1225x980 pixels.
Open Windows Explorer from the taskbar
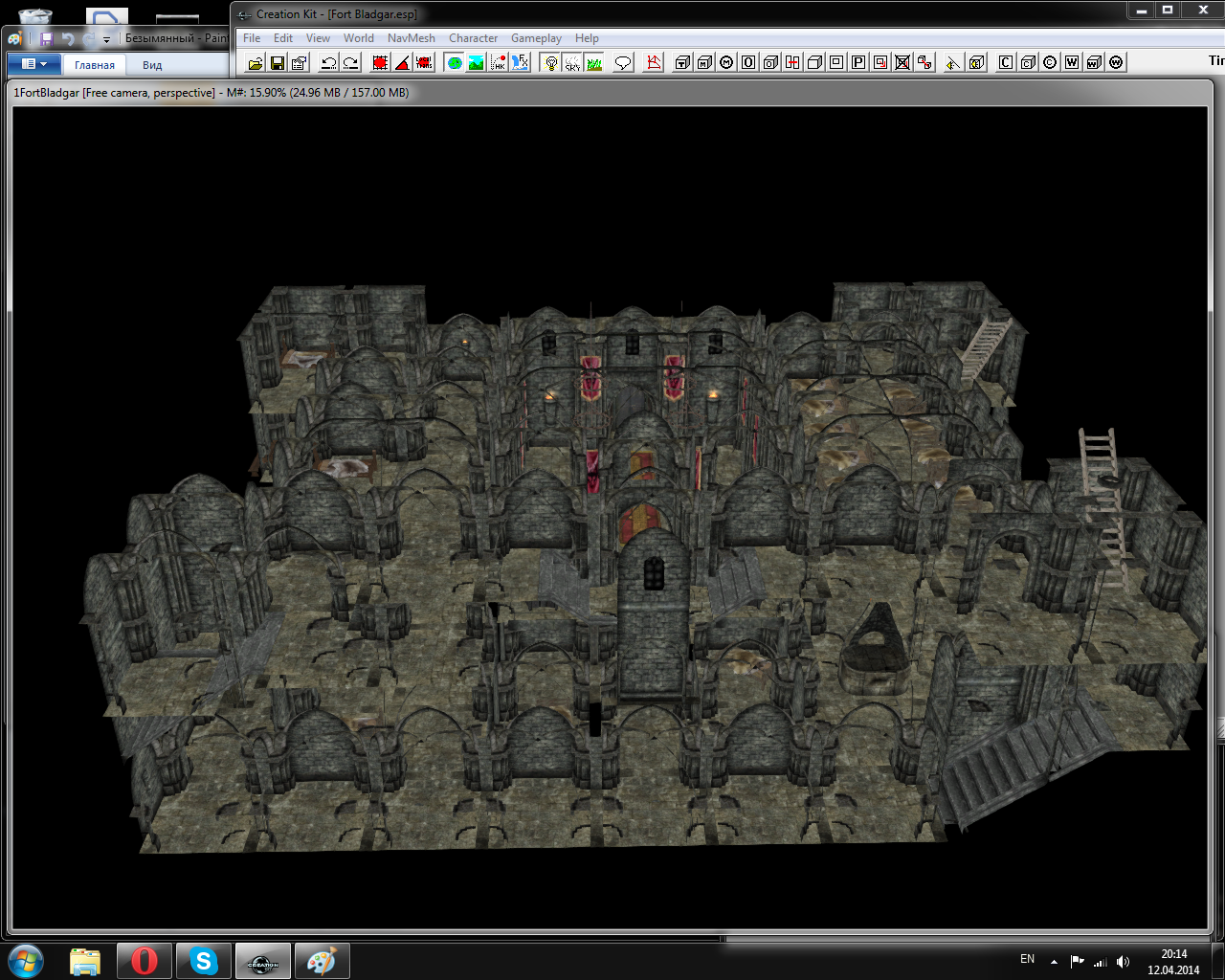click(x=85, y=961)
